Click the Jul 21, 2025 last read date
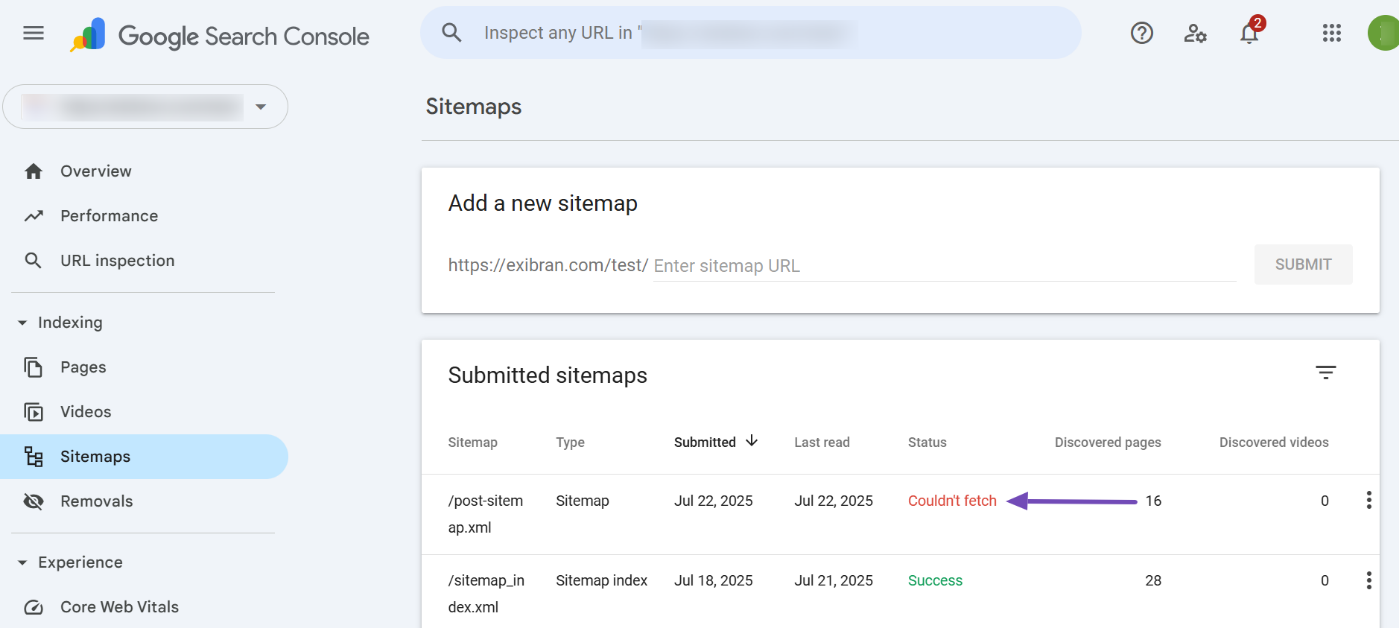Image resolution: width=1399 pixels, height=628 pixels. [833, 581]
